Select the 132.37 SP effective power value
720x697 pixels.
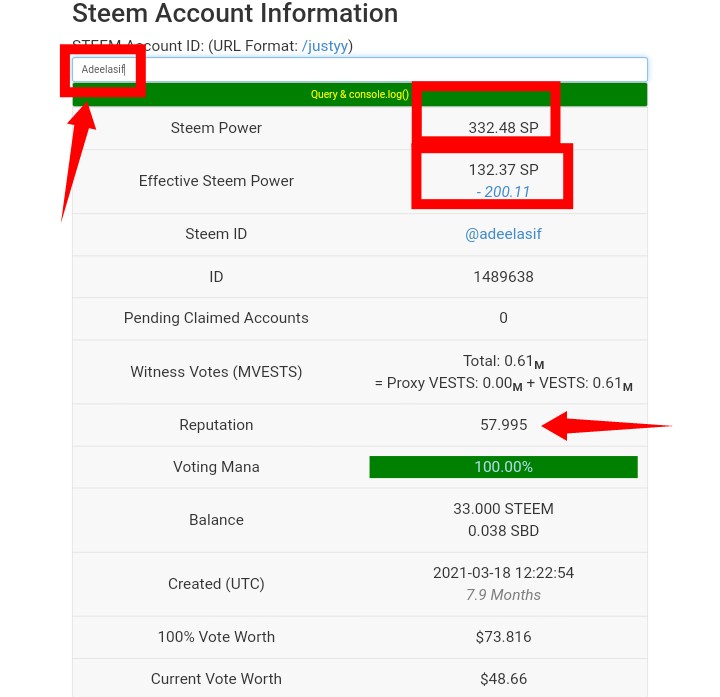(x=503, y=170)
